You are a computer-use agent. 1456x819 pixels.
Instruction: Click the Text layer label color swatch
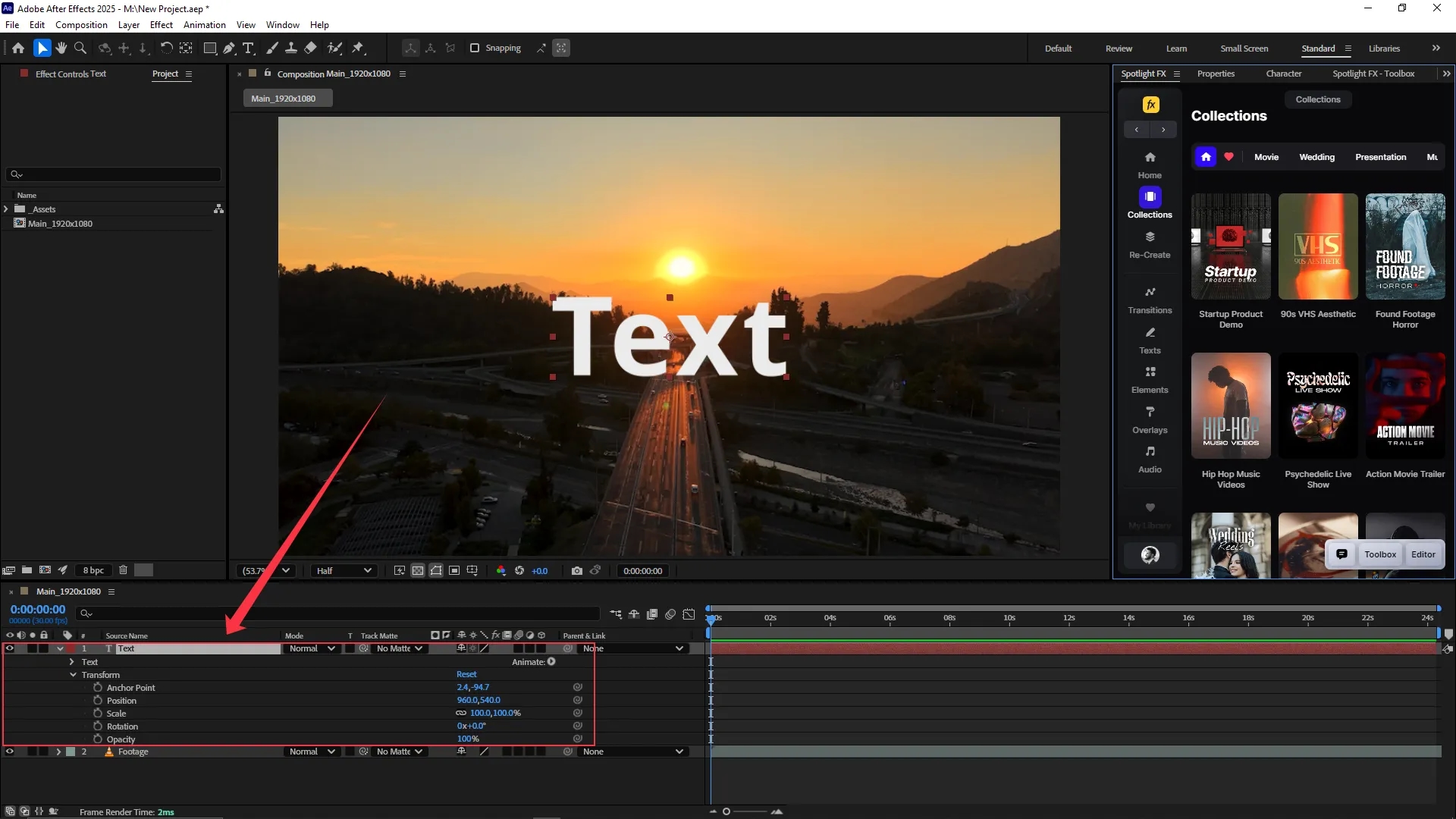[71, 648]
